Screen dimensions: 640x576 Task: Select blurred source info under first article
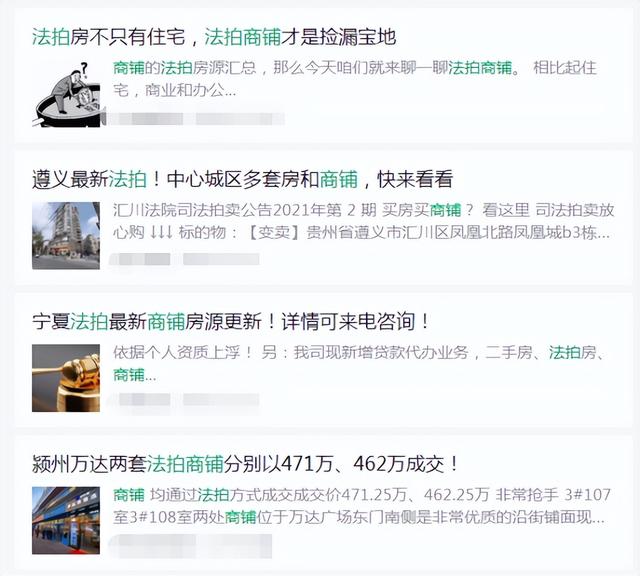pyautogui.click(x=196, y=119)
